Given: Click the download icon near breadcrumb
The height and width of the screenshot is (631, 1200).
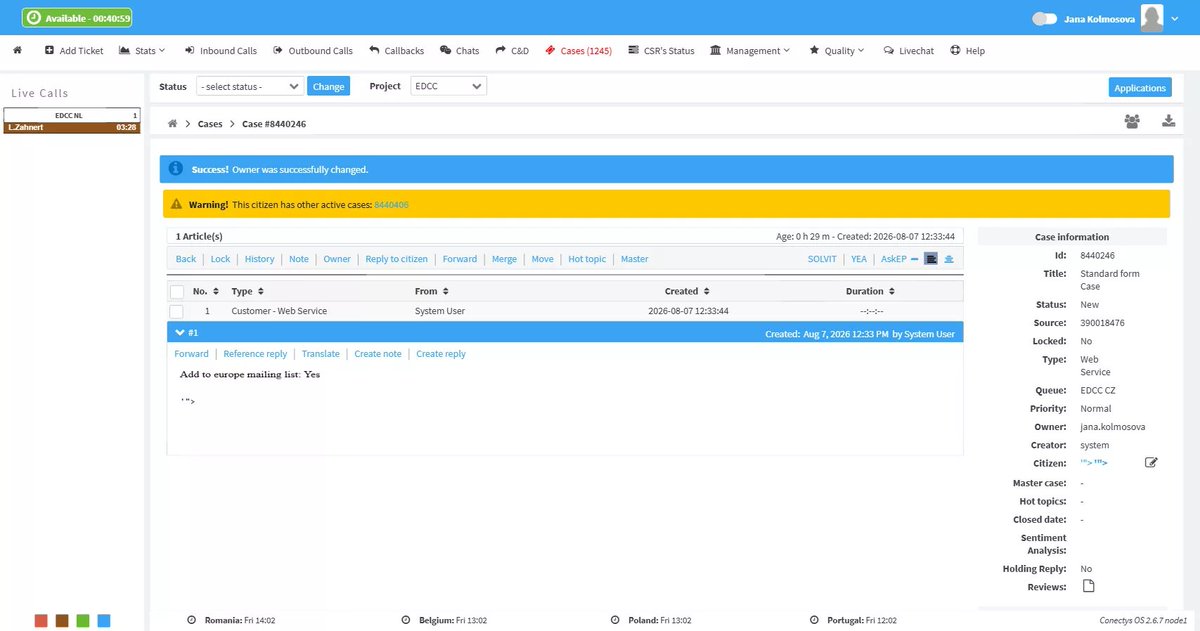Looking at the screenshot, I should tap(1168, 121).
